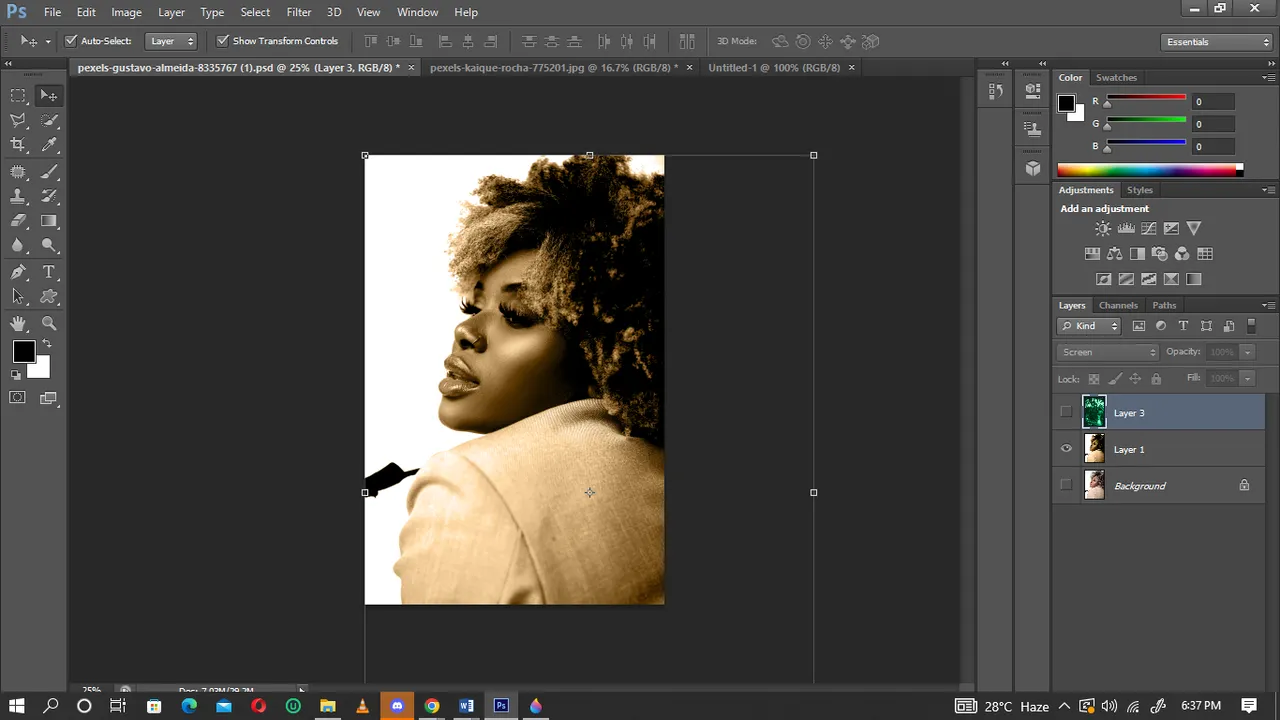Open the Select menu
This screenshot has width=1280, height=720.
255,12
